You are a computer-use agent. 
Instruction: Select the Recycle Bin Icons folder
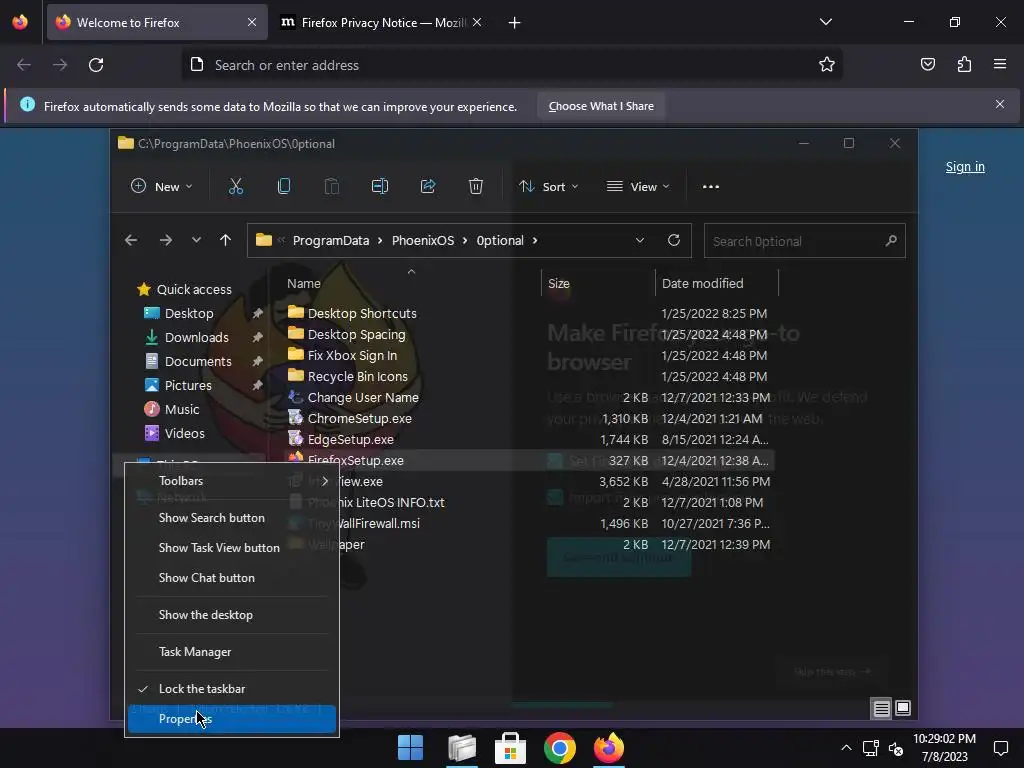(x=357, y=377)
